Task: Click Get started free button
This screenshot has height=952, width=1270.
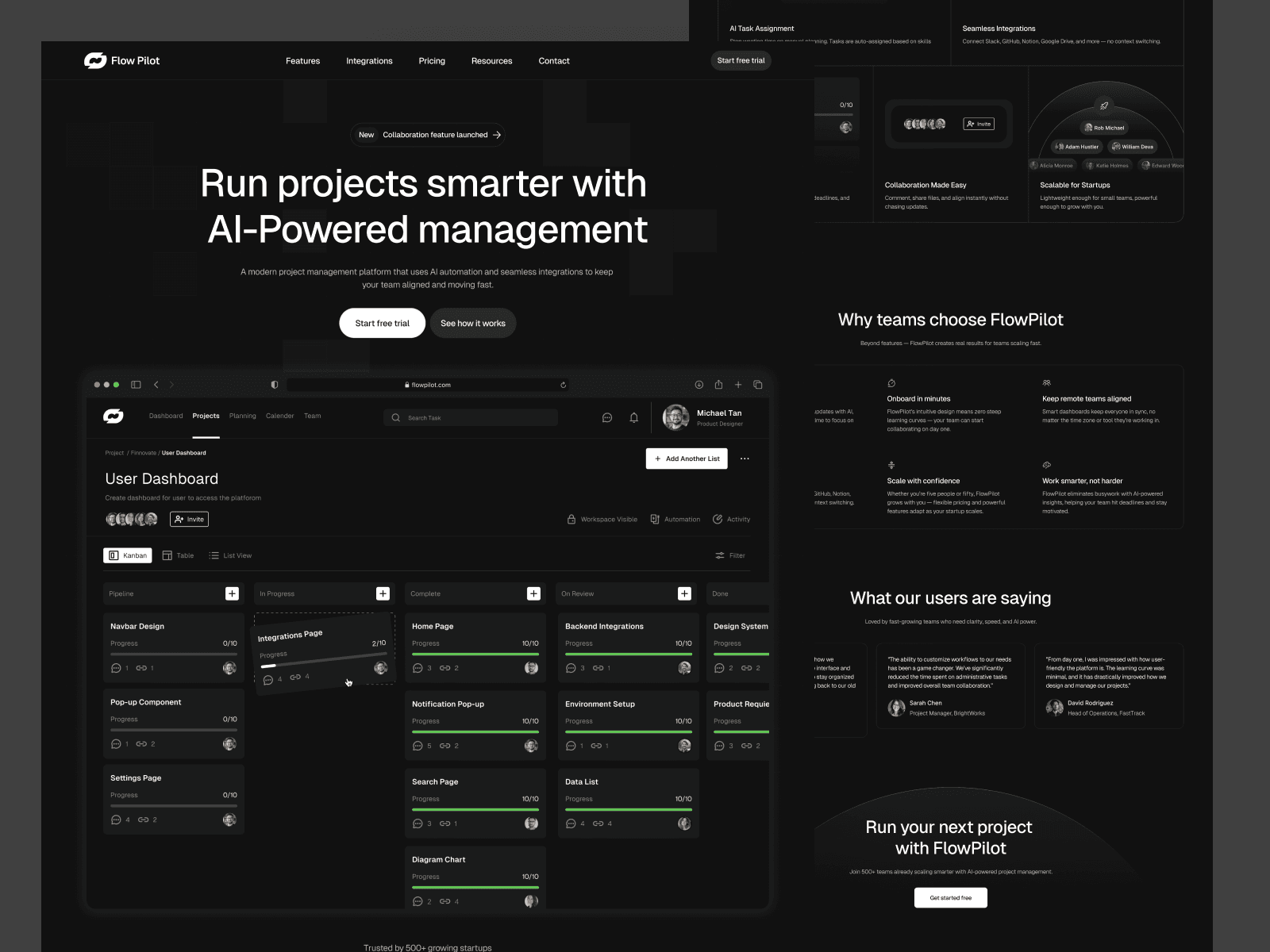Action: tap(951, 897)
